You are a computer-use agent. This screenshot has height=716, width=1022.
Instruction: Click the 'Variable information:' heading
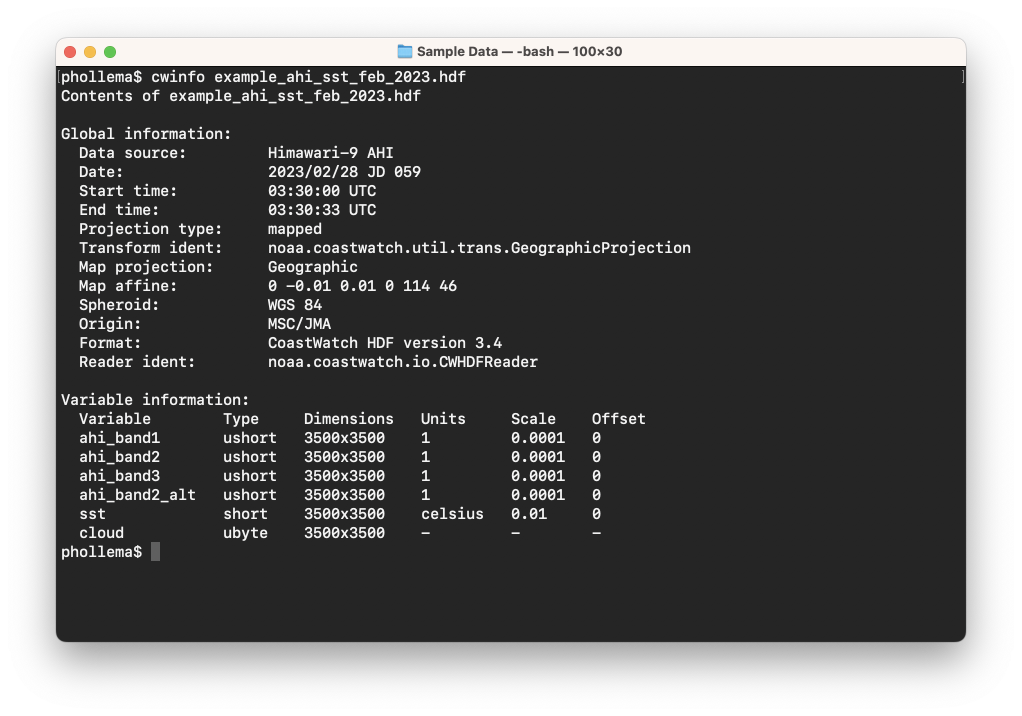(x=155, y=400)
